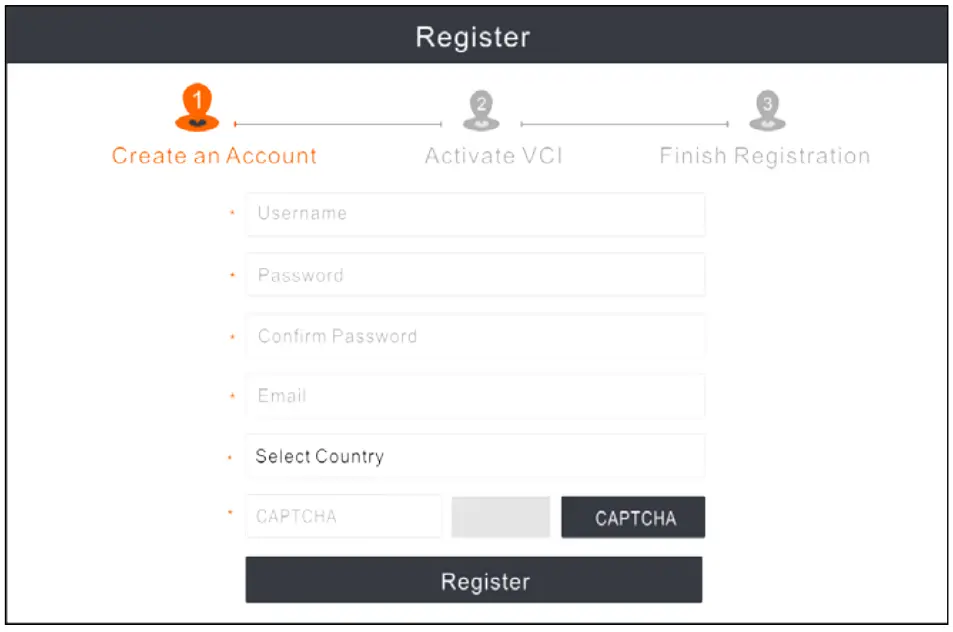The height and width of the screenshot is (632, 953).
Task: Click the CAPTCHA refresh button
Action: pos(634,517)
